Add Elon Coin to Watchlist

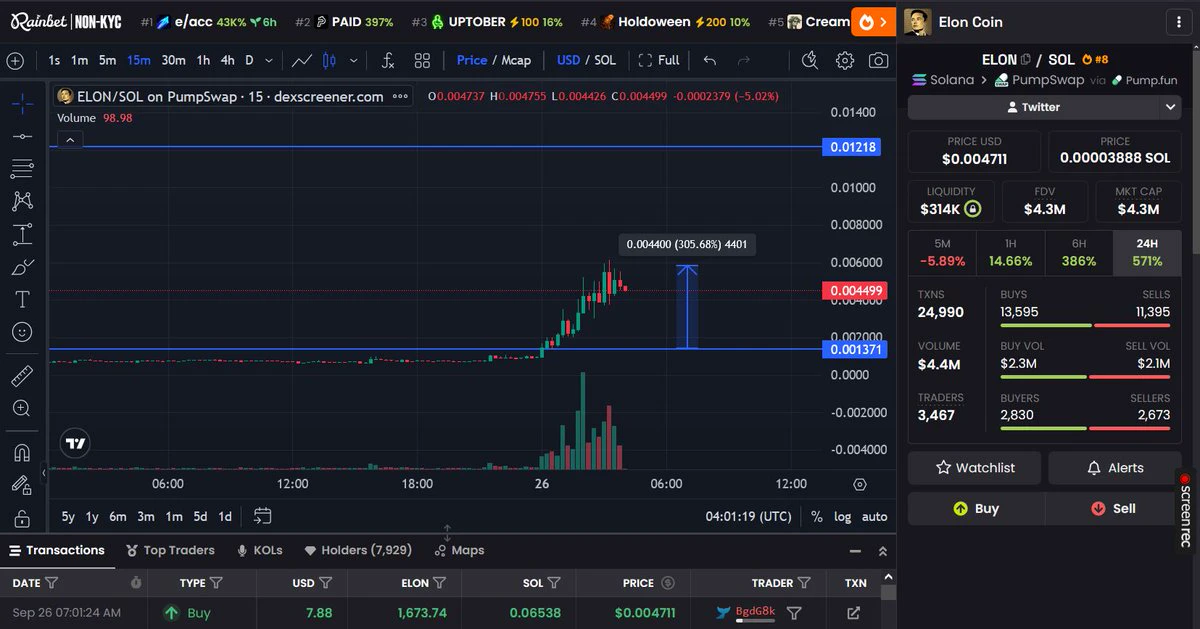[x=974, y=468]
